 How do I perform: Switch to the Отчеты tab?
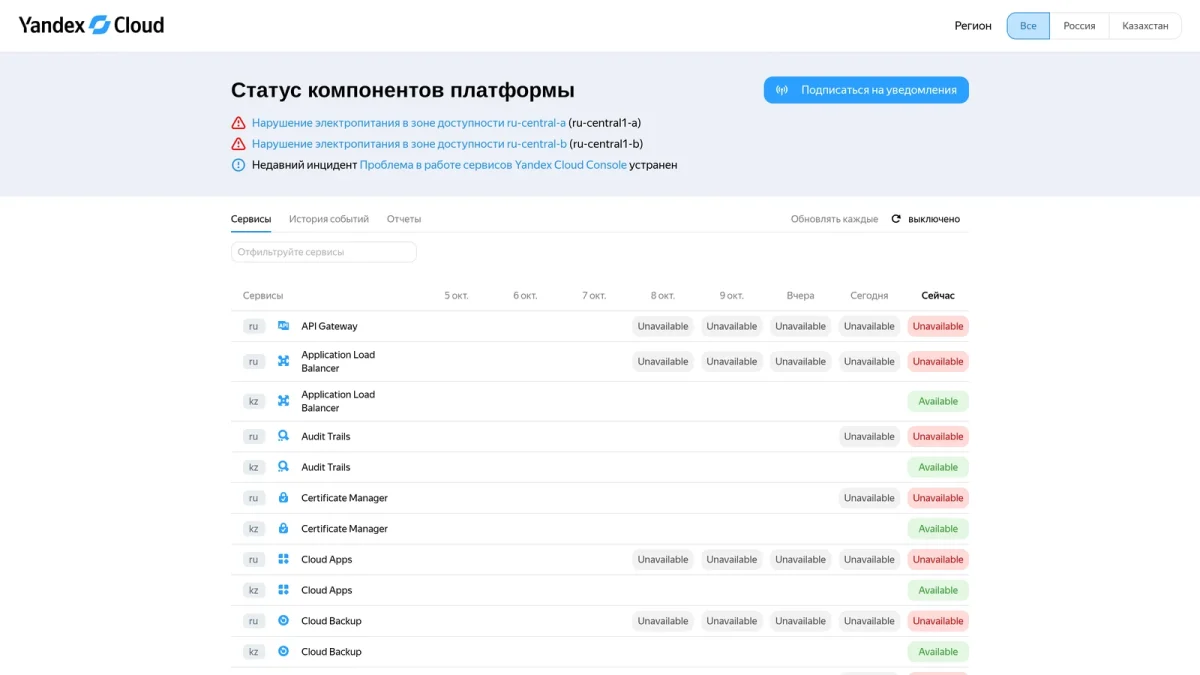point(404,219)
